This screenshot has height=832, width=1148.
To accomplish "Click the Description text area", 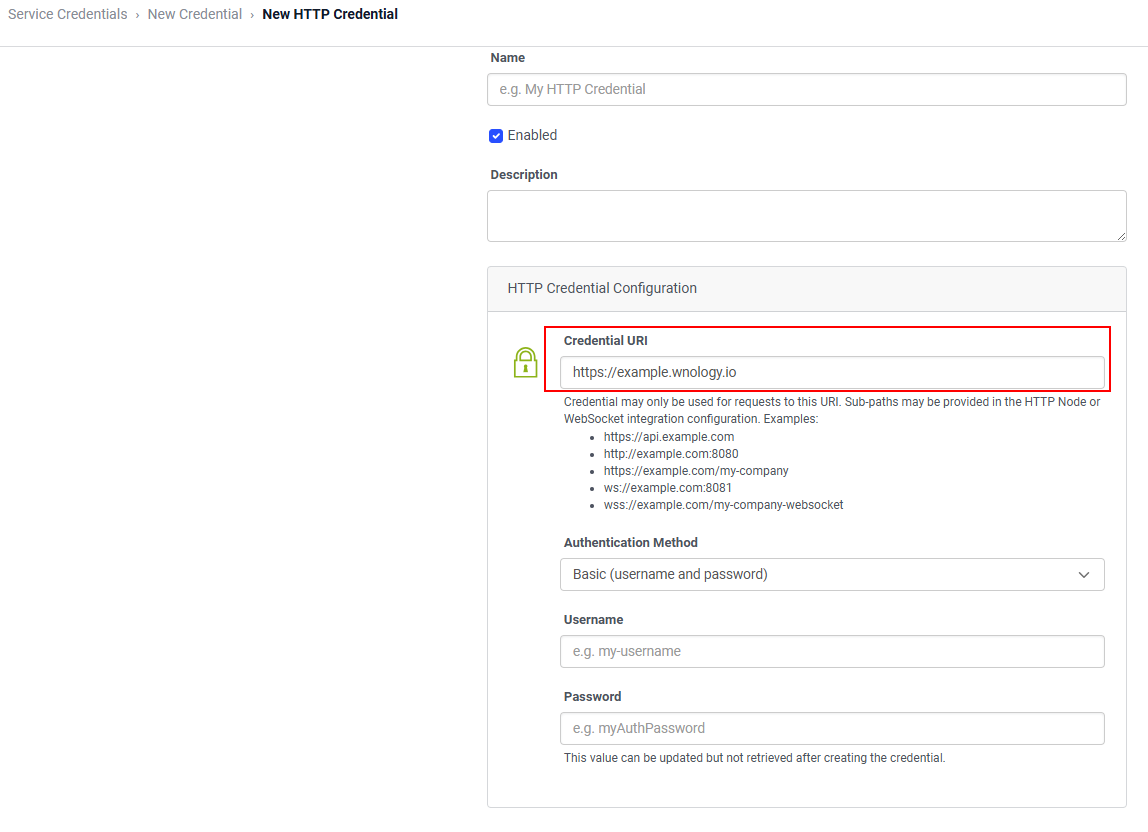I will 806,215.
